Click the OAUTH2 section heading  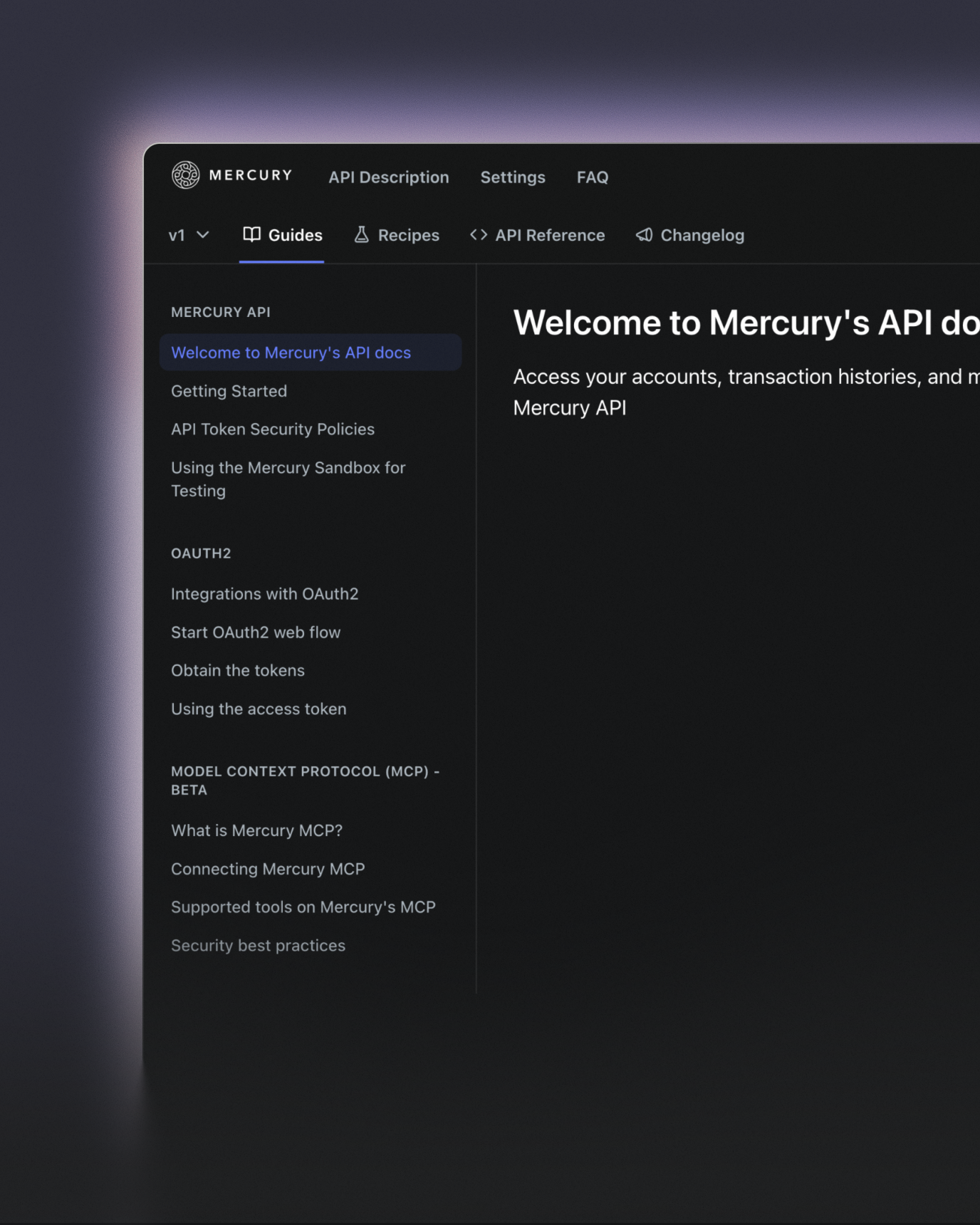tap(201, 553)
